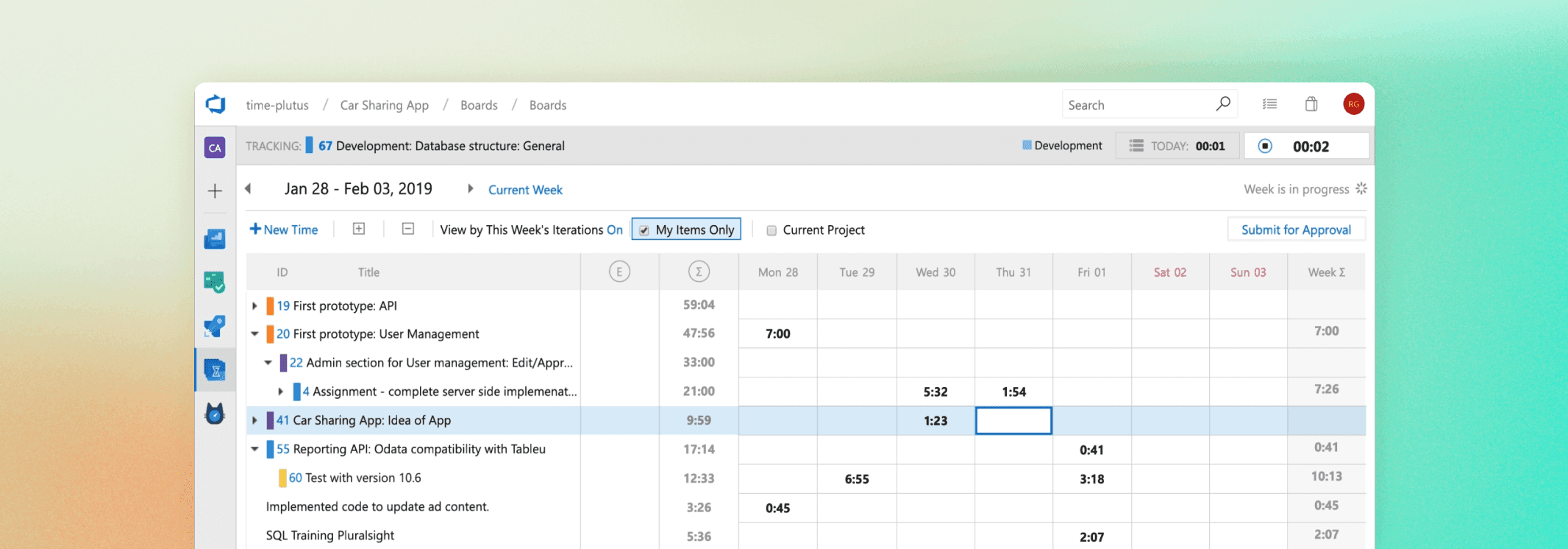The width and height of the screenshot is (1568, 549).
Task: Open work item 60 ID link
Action: [296, 478]
